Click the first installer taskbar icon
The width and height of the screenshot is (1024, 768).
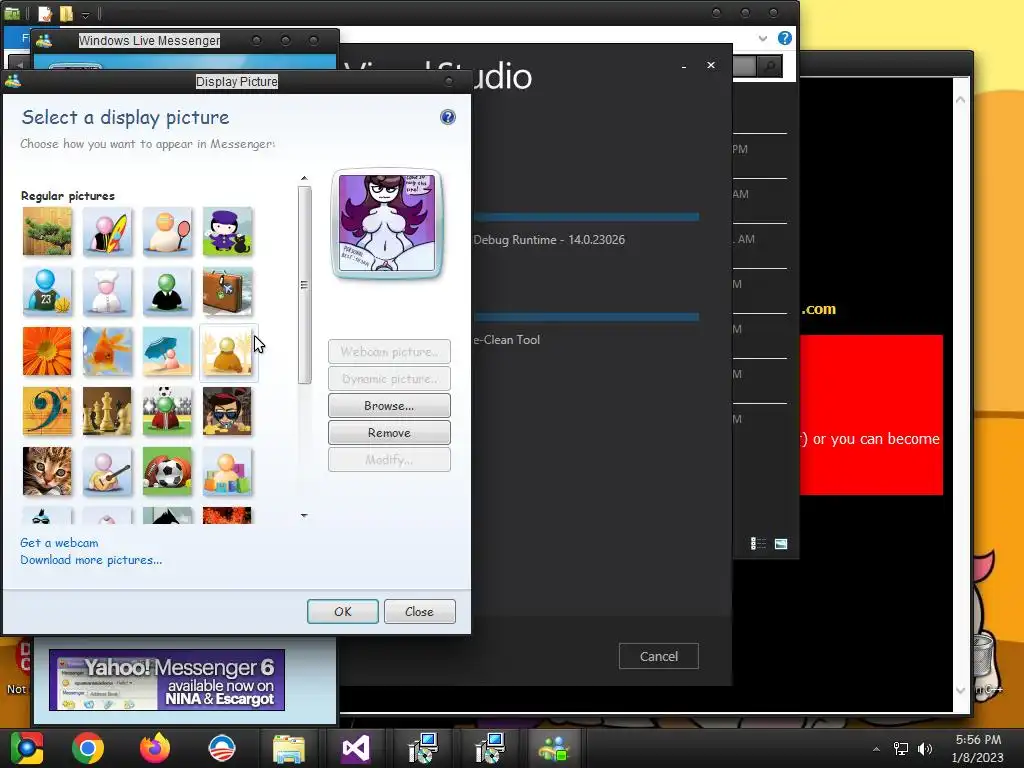coord(423,748)
